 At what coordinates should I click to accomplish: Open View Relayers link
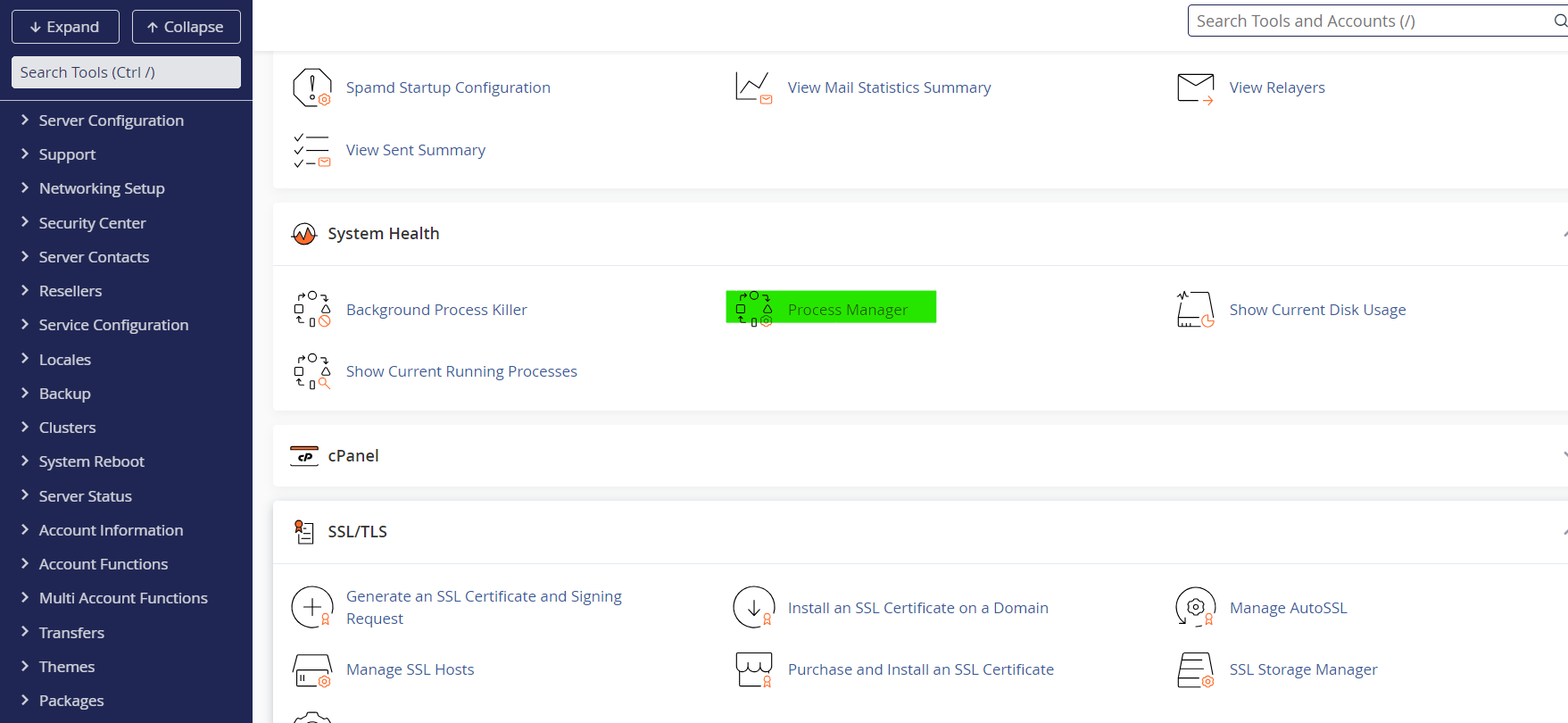pyautogui.click(x=1277, y=87)
